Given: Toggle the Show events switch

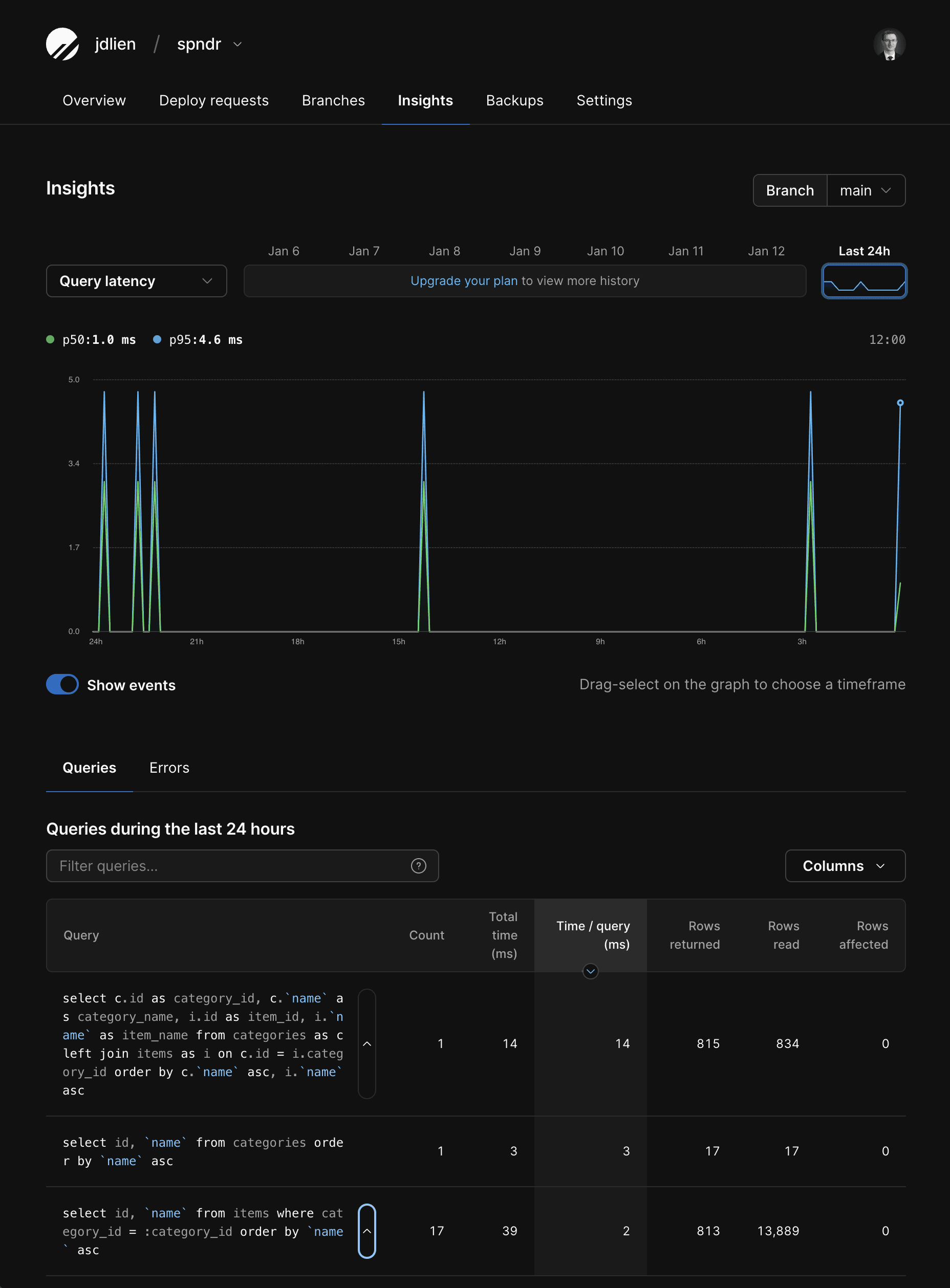Looking at the screenshot, I should pos(62,685).
